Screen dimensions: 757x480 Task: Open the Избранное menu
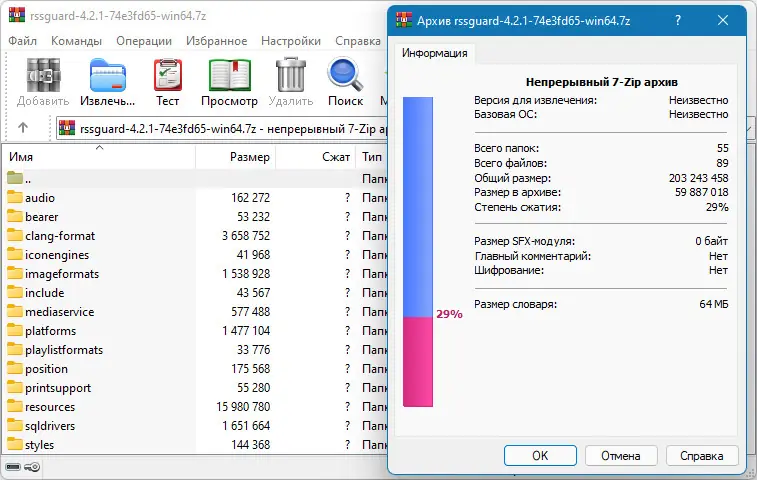(x=216, y=41)
